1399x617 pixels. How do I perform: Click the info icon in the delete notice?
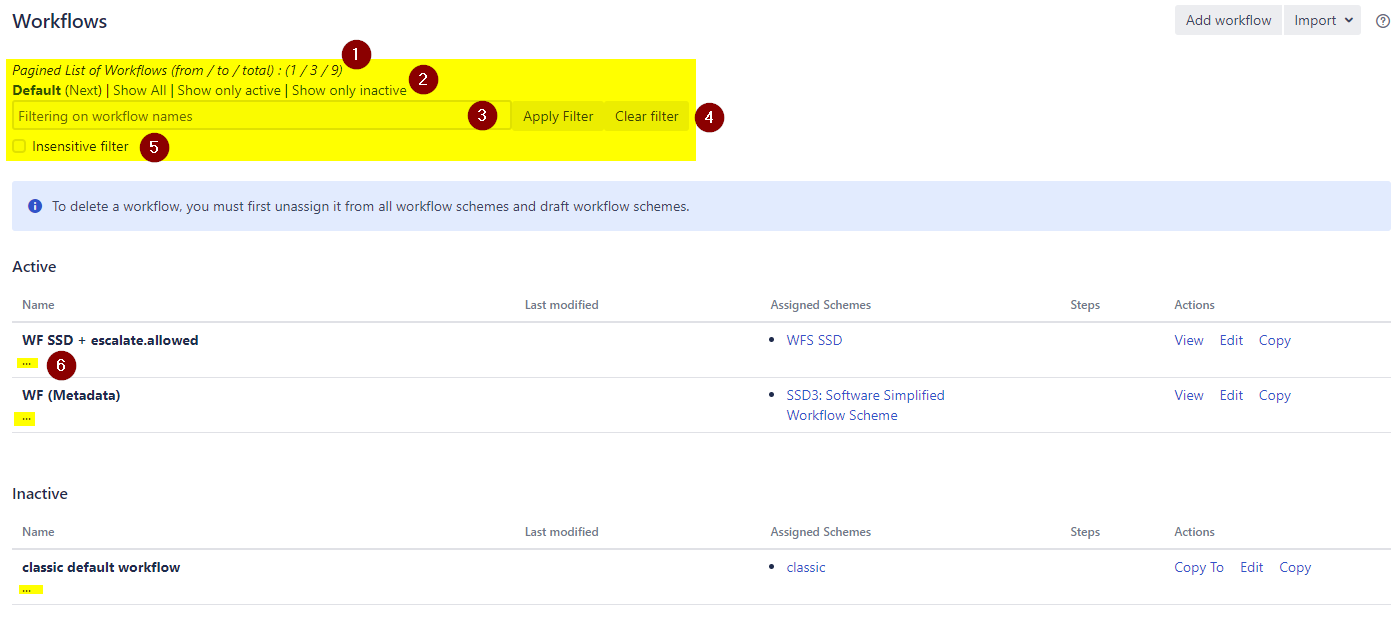coord(35,206)
